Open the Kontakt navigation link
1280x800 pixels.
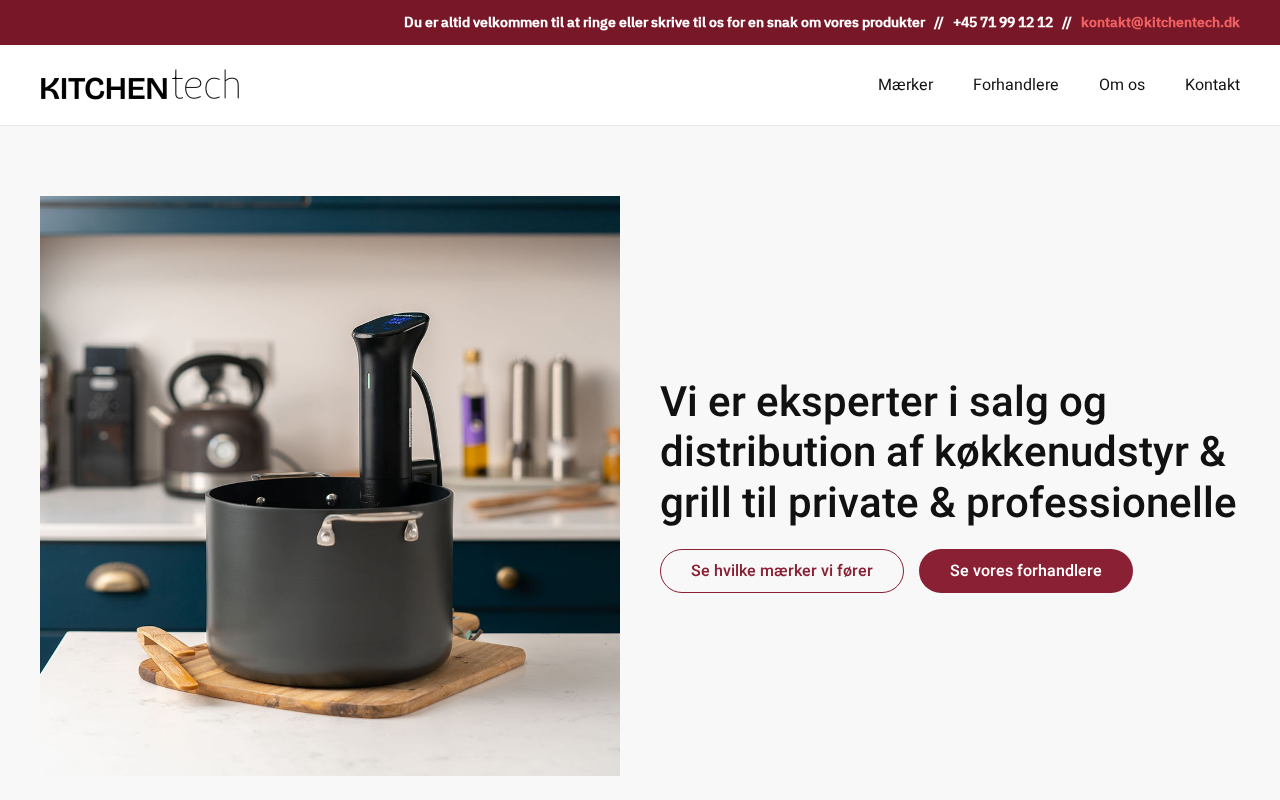point(1212,85)
